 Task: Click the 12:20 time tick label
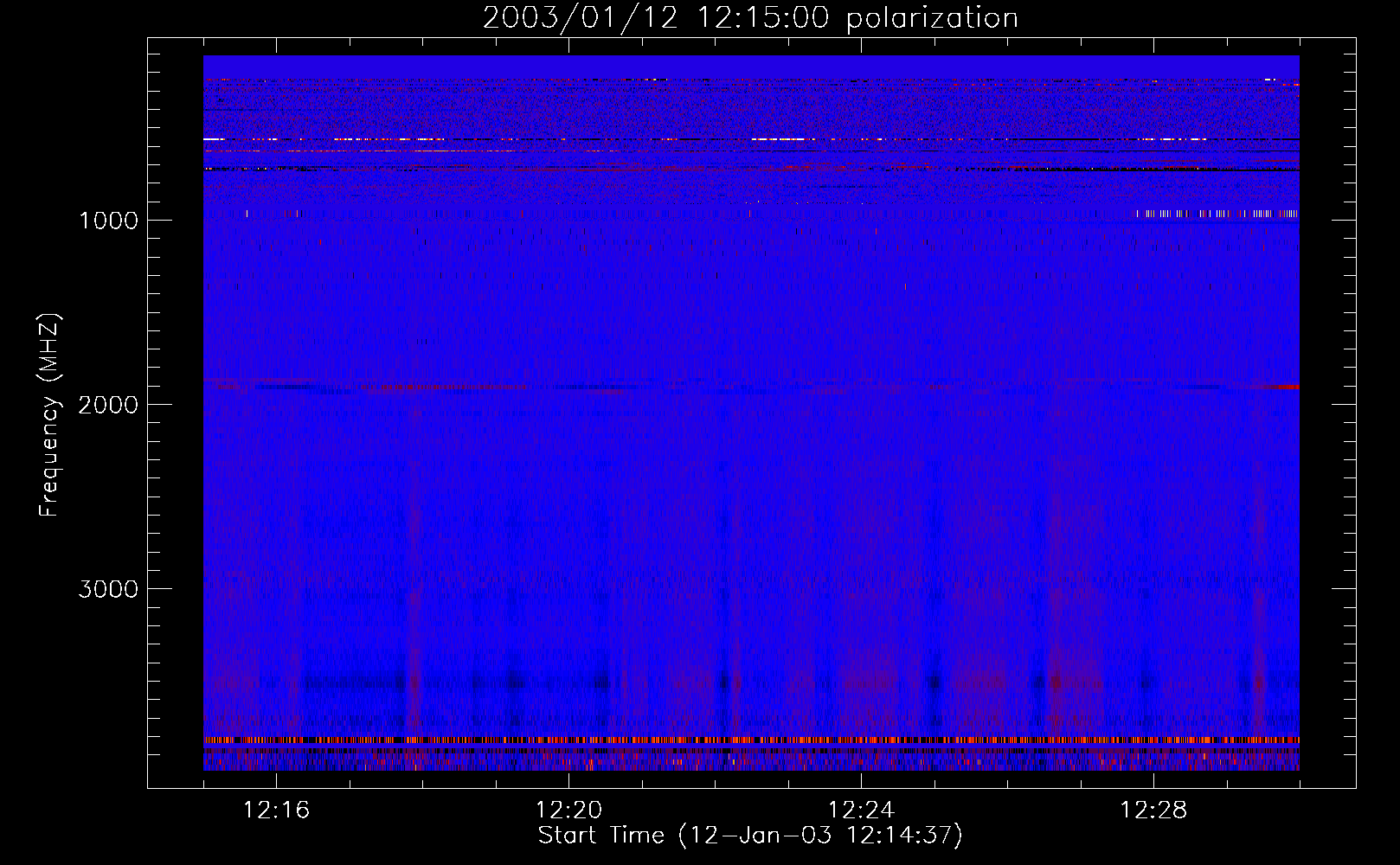pyautogui.click(x=568, y=811)
